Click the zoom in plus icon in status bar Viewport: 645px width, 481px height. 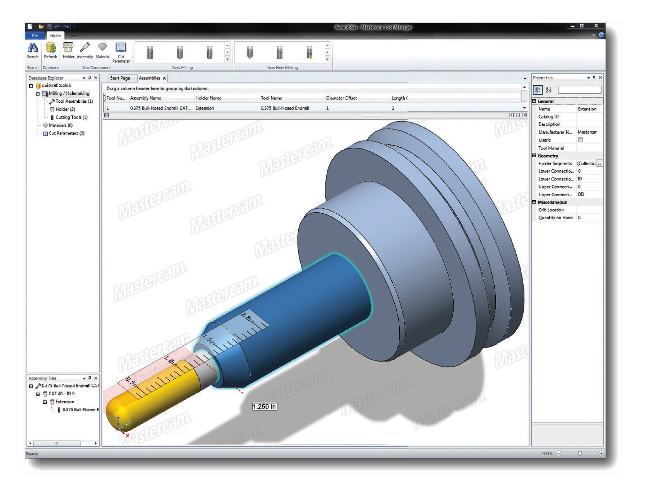pyautogui.click(x=601, y=453)
